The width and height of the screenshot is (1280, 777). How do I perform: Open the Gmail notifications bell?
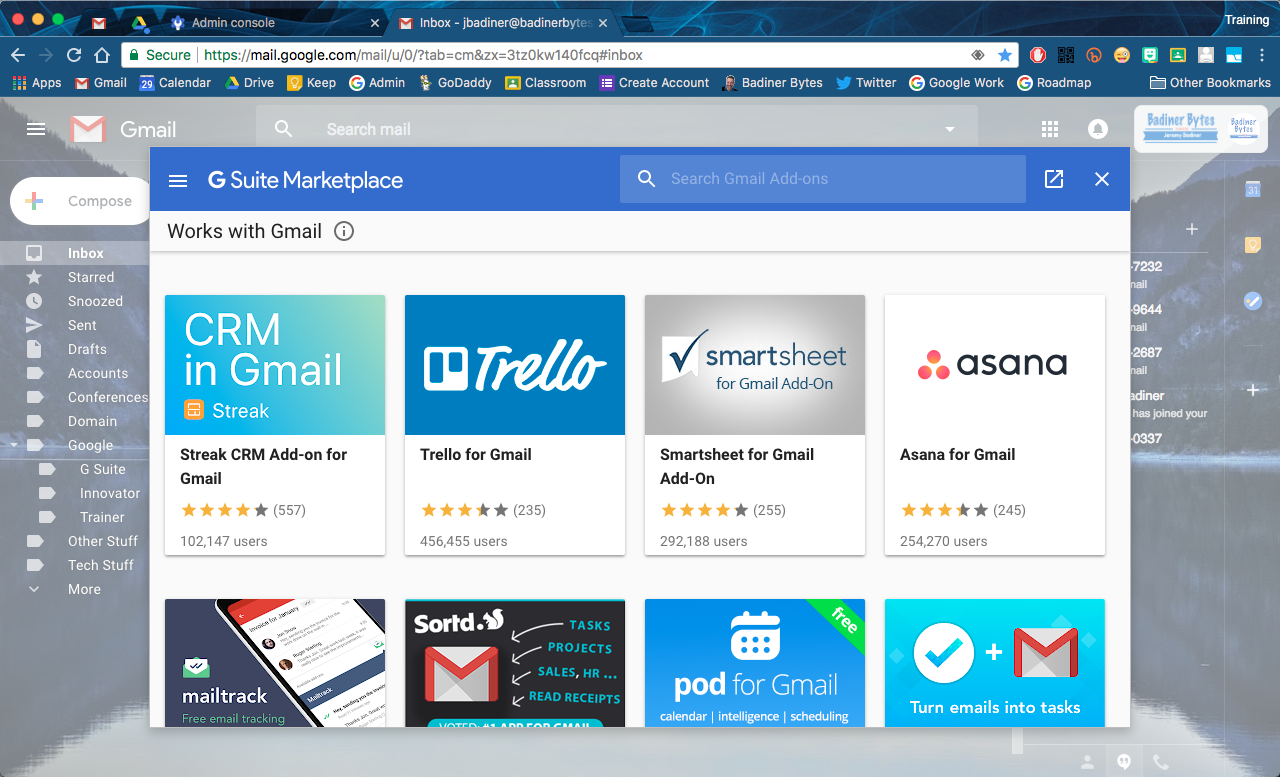[1098, 129]
